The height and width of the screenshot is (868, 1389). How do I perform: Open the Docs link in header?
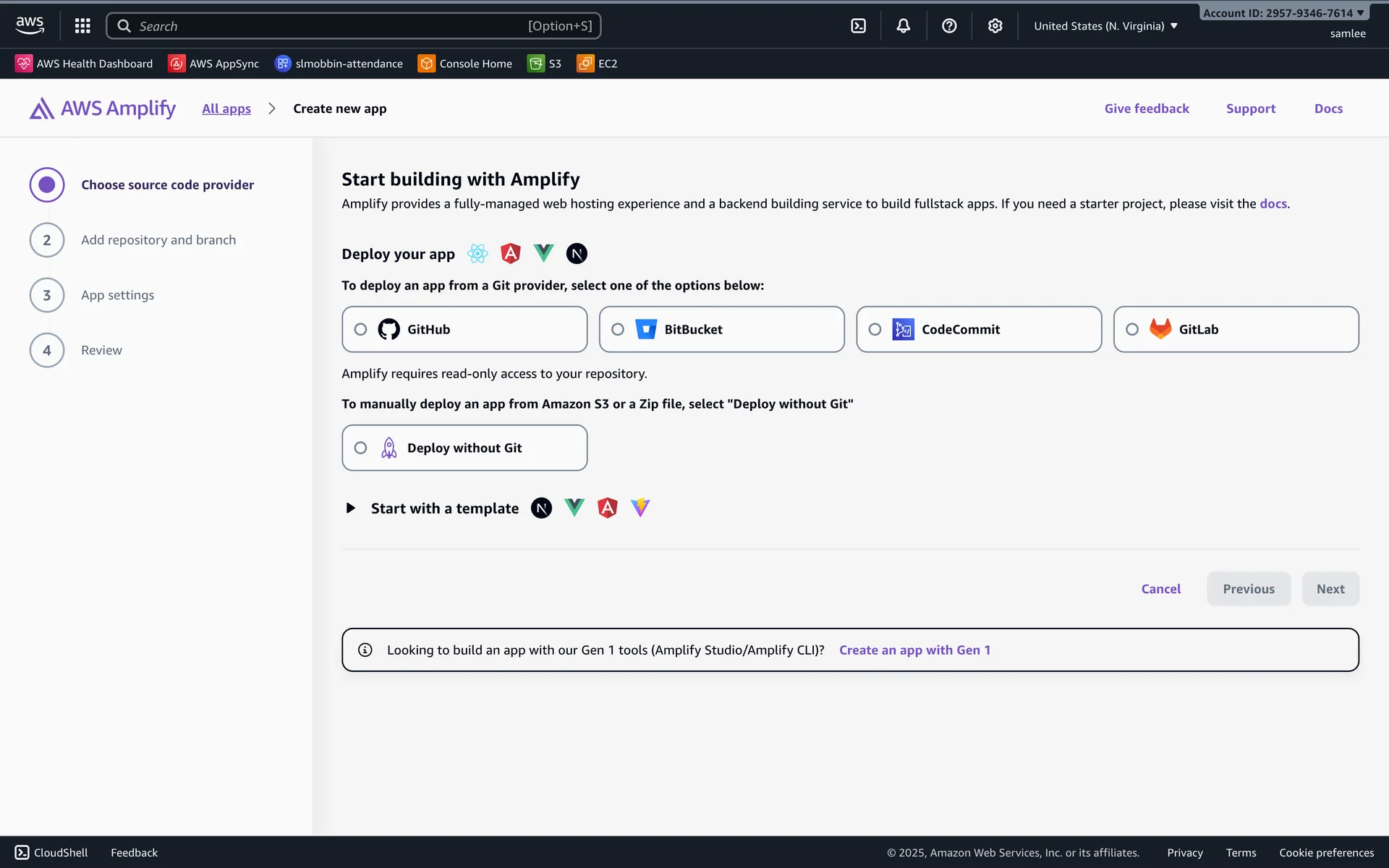pyautogui.click(x=1328, y=109)
